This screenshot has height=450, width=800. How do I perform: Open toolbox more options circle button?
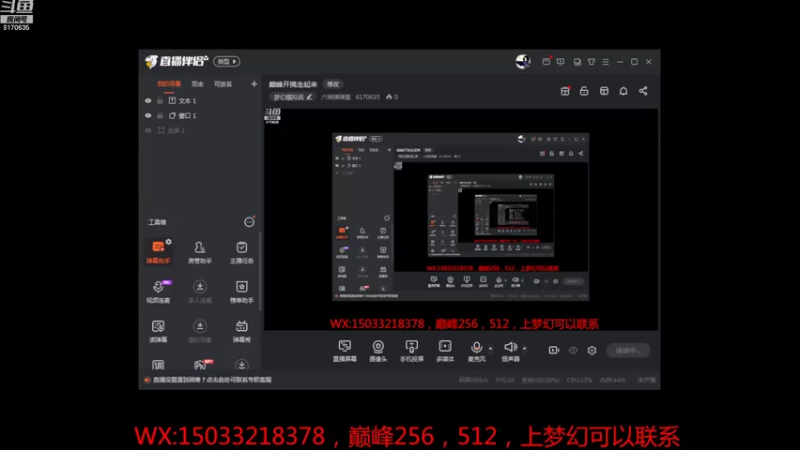tap(249, 222)
